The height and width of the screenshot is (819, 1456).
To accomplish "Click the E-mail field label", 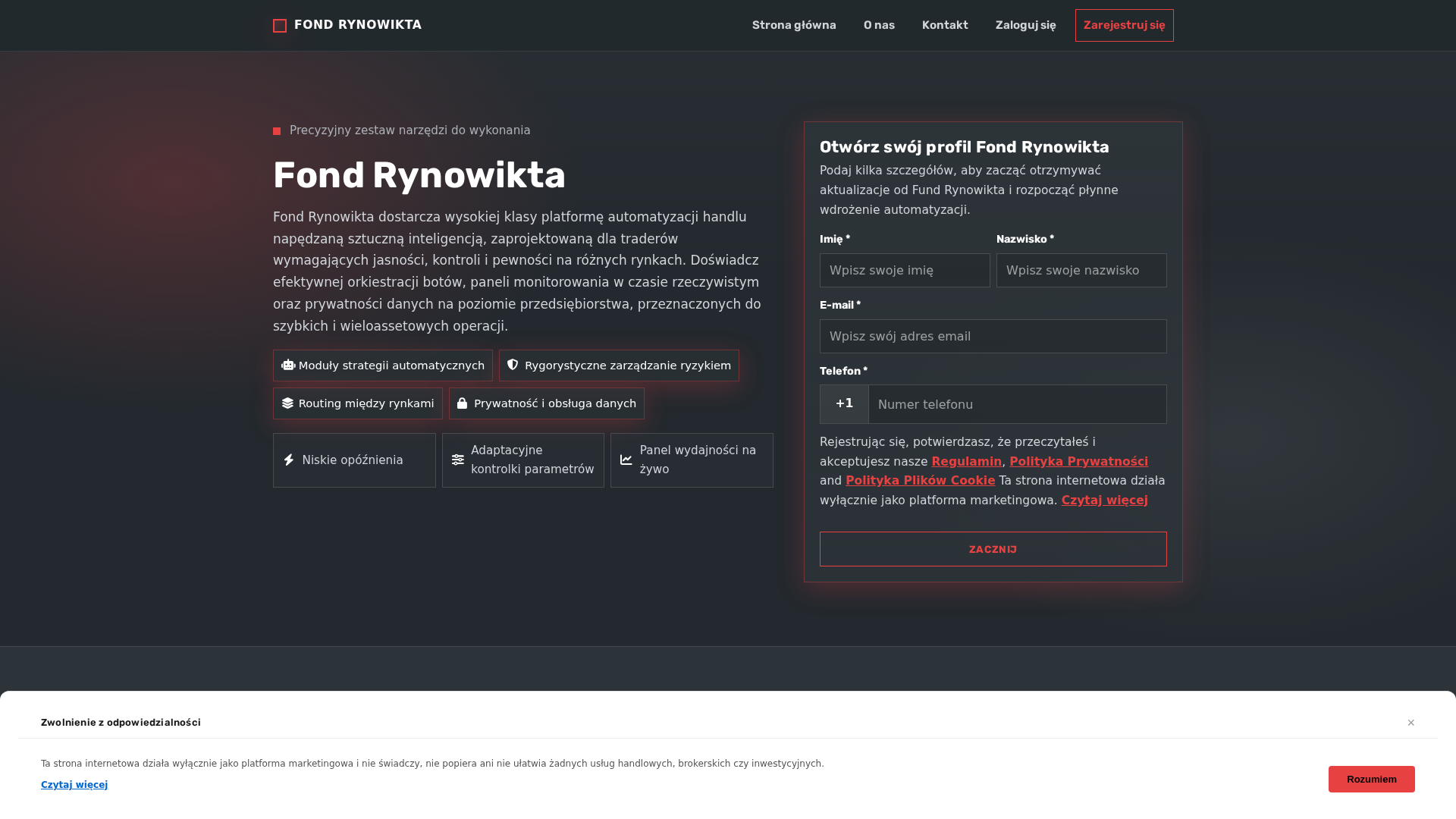I will click(x=840, y=305).
